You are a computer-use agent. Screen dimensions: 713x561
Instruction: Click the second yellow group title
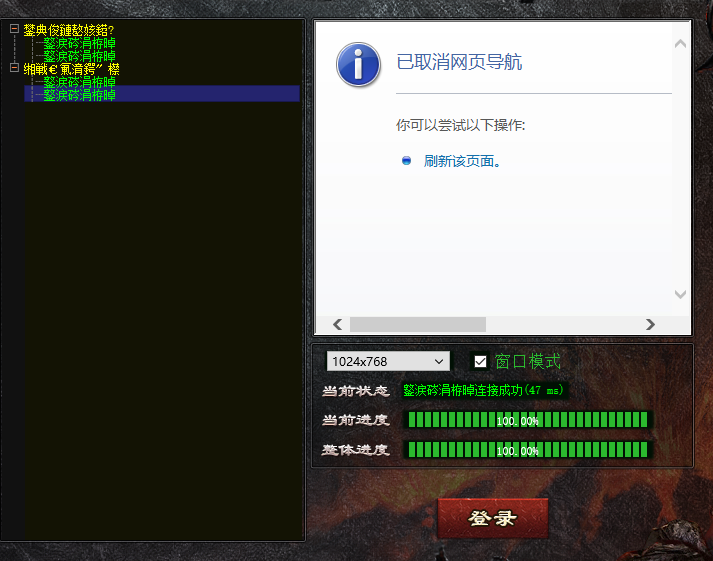point(71,69)
